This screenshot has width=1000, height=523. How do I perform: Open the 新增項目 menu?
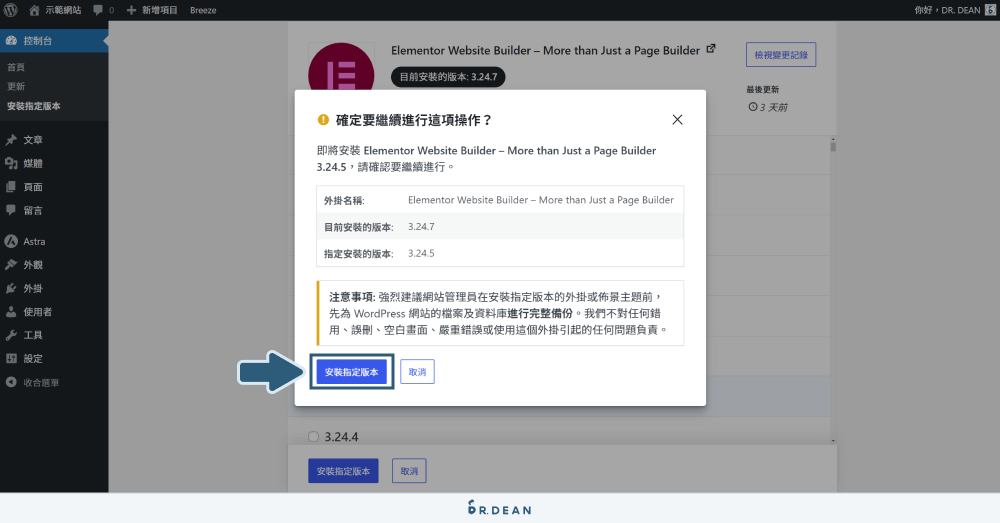pyautogui.click(x=152, y=10)
